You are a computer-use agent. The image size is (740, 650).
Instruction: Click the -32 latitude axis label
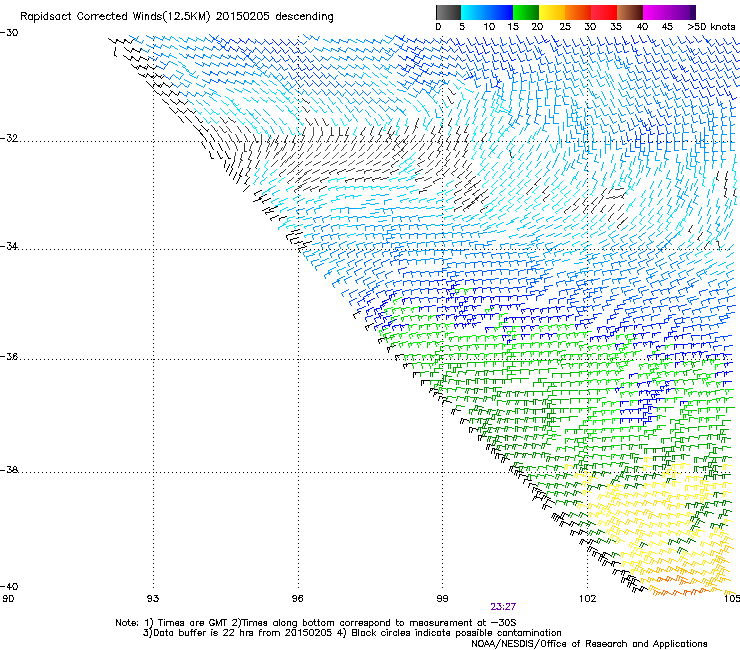(x=9, y=138)
